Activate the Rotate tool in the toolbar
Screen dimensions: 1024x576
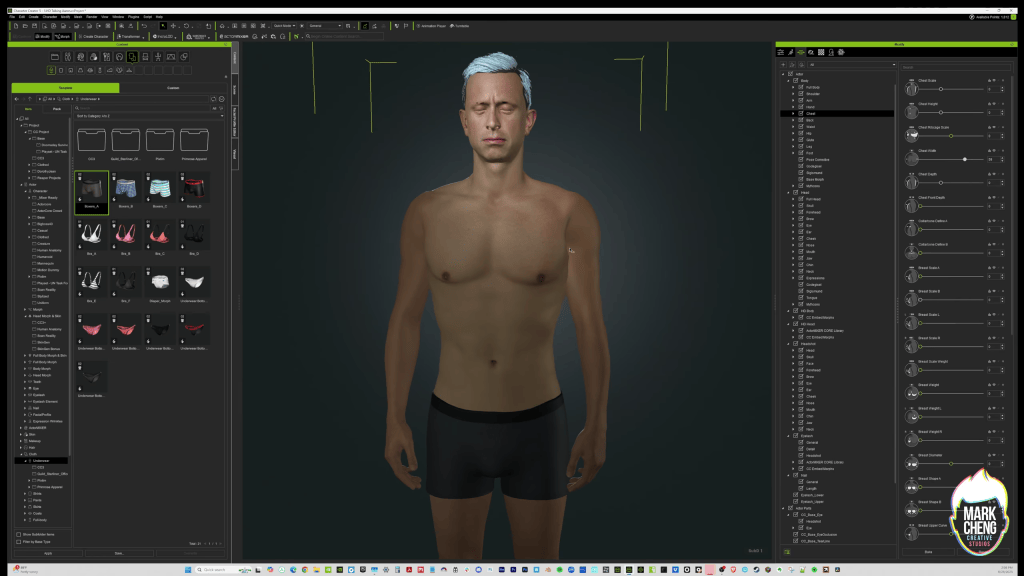[x=186, y=26]
